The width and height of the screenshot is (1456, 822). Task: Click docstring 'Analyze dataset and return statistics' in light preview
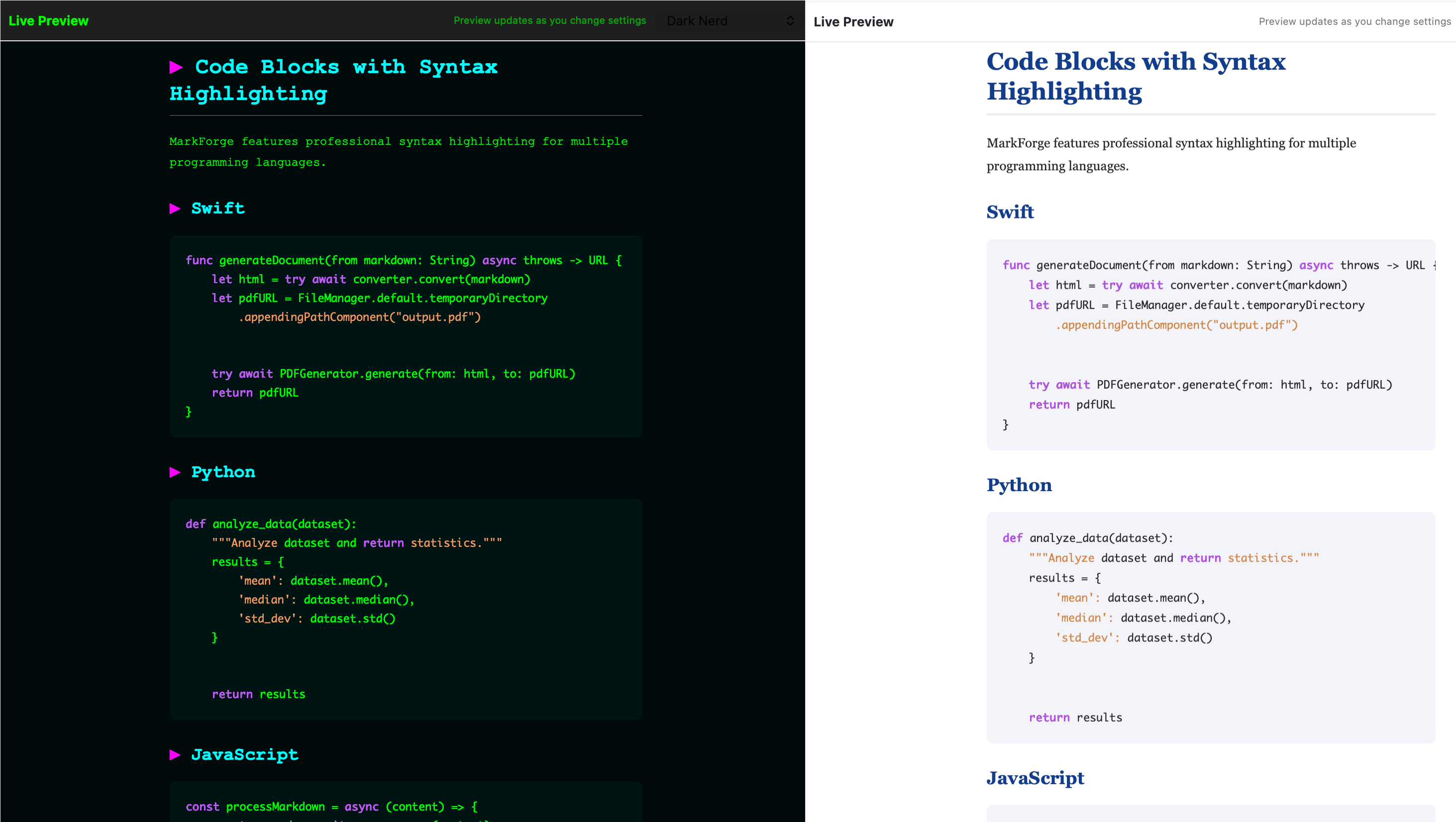1174,558
